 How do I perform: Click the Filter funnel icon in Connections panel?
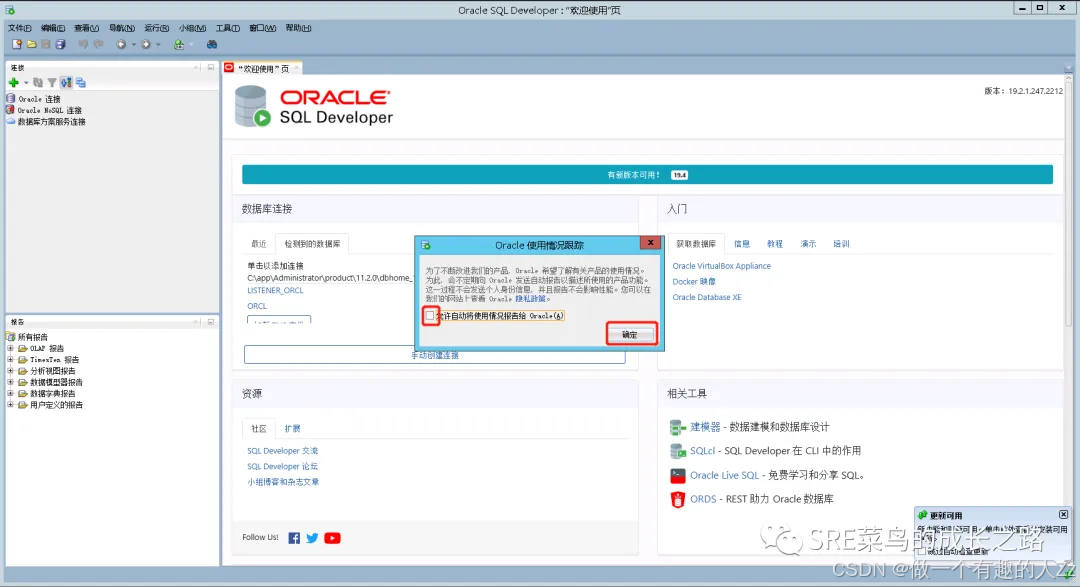click(52, 83)
